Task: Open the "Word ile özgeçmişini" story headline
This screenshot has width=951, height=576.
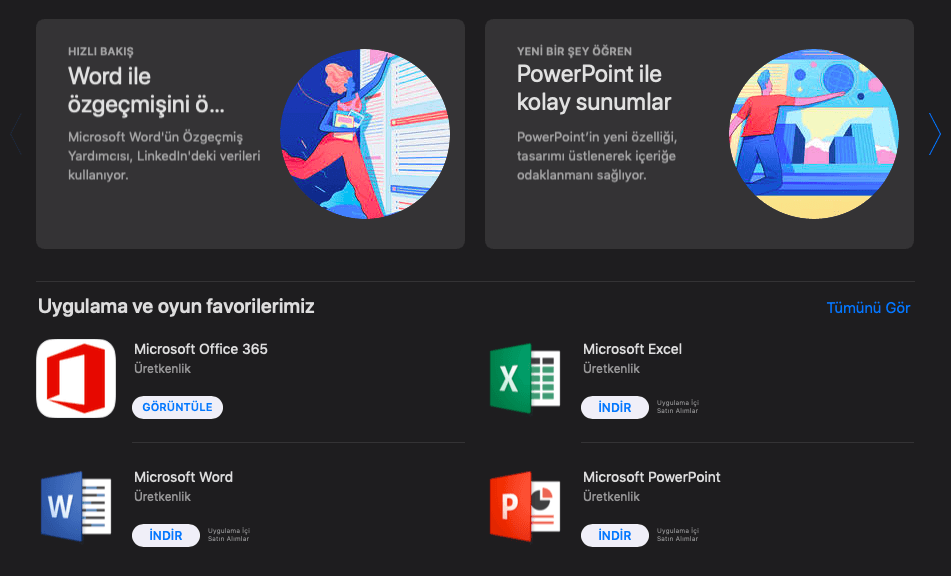Action: 146,89
